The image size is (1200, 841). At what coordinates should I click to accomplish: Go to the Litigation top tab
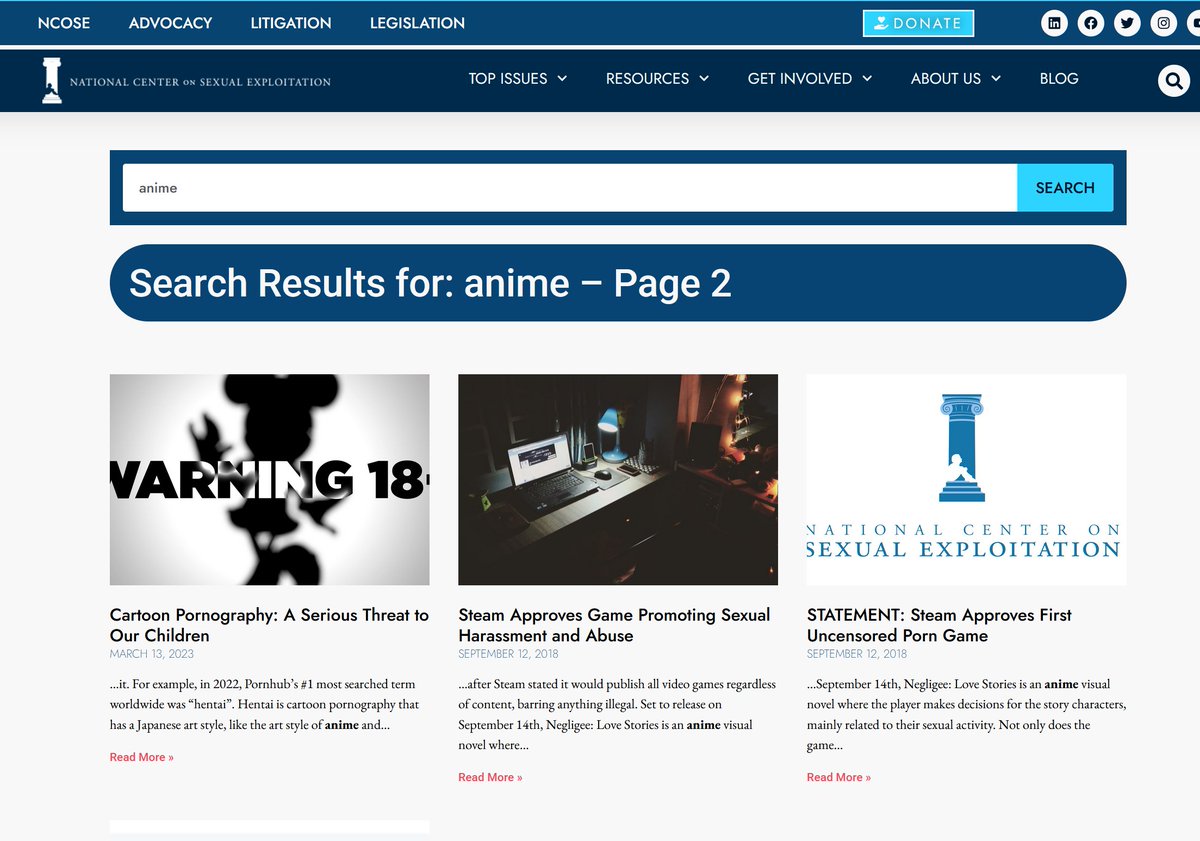tap(291, 22)
